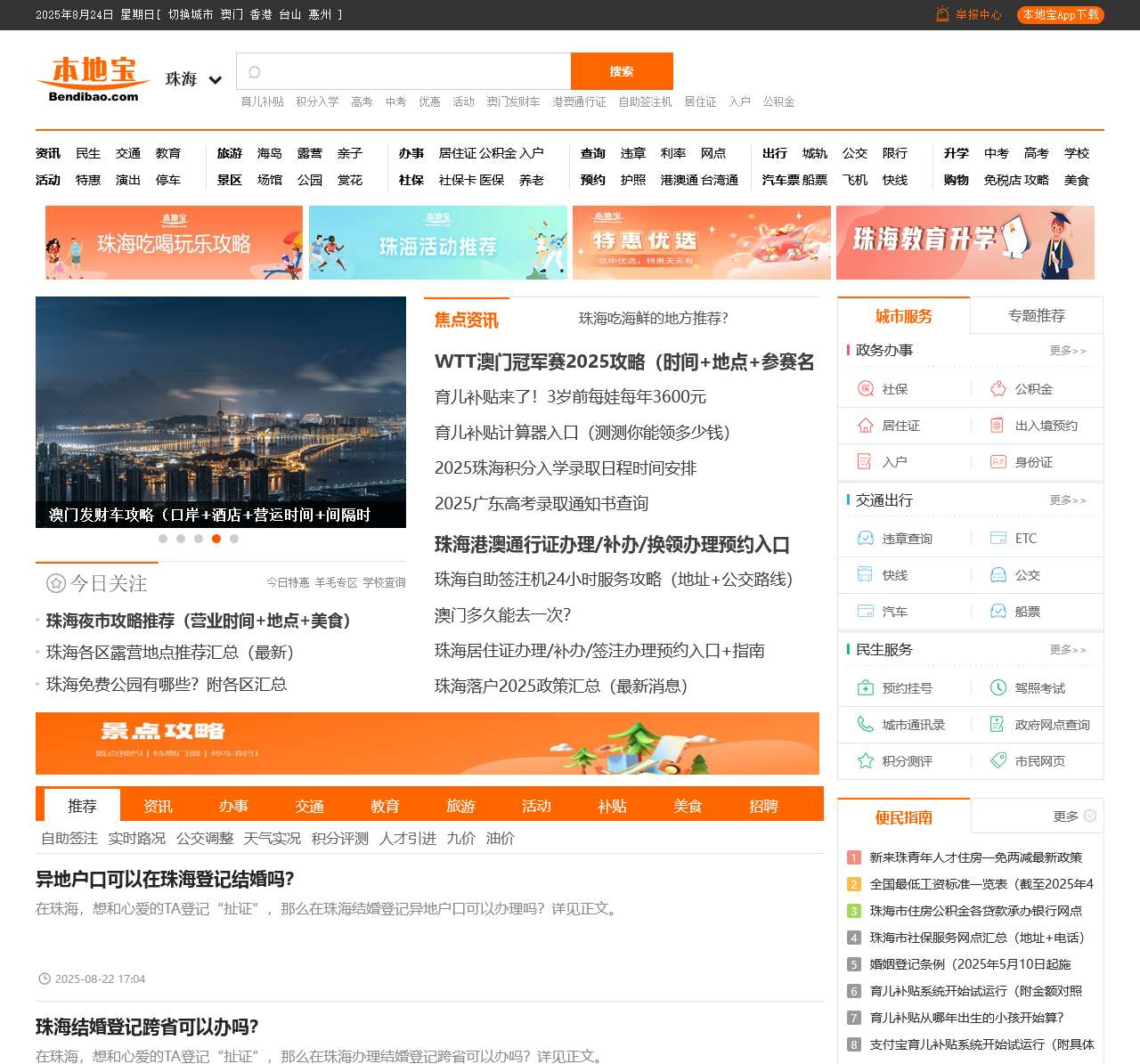Screen dimensions: 1140x1064
Task: Open the 本地宝App下载 download link
Action: click(x=1060, y=15)
